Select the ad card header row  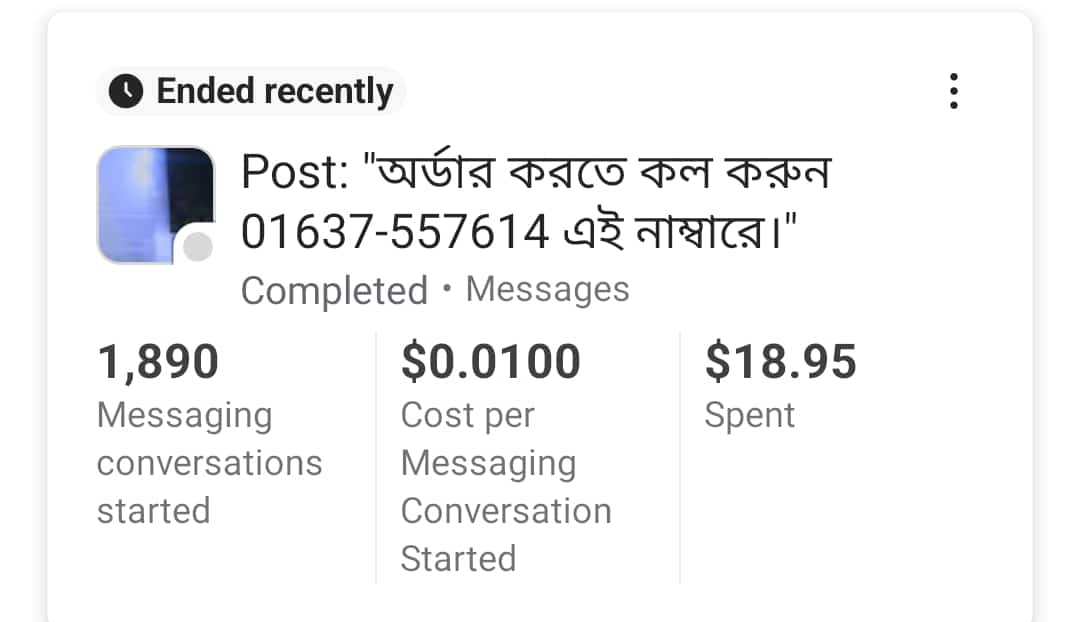pos(540,91)
